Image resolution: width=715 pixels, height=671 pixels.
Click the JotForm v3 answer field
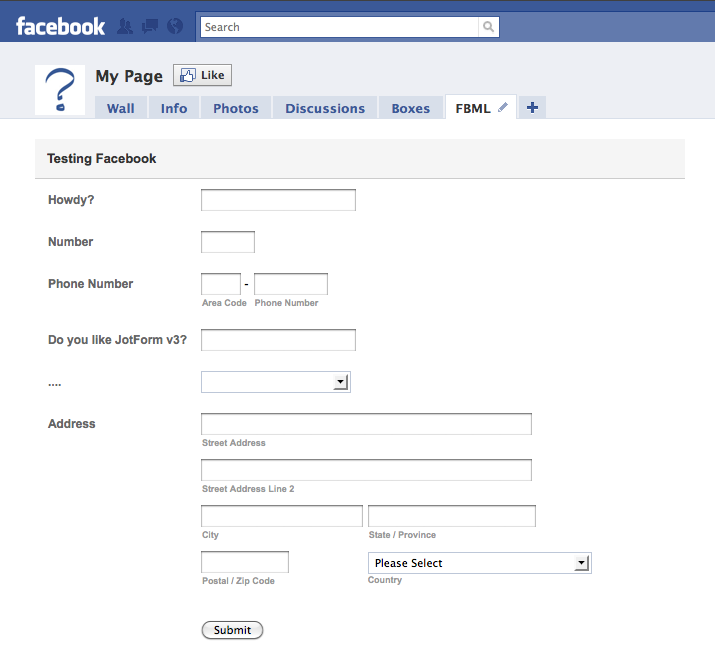point(278,340)
